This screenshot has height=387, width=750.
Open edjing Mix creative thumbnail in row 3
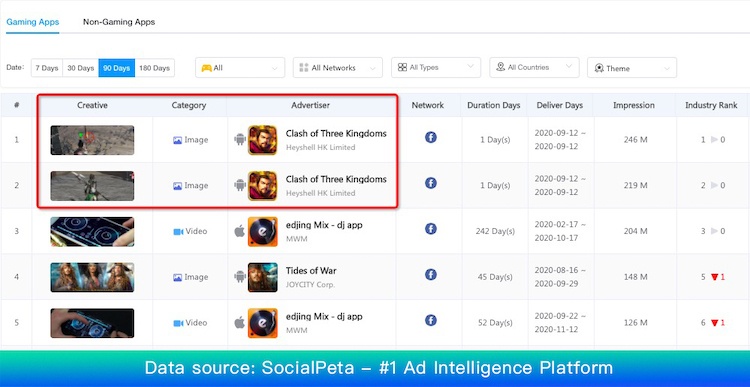(x=92, y=232)
